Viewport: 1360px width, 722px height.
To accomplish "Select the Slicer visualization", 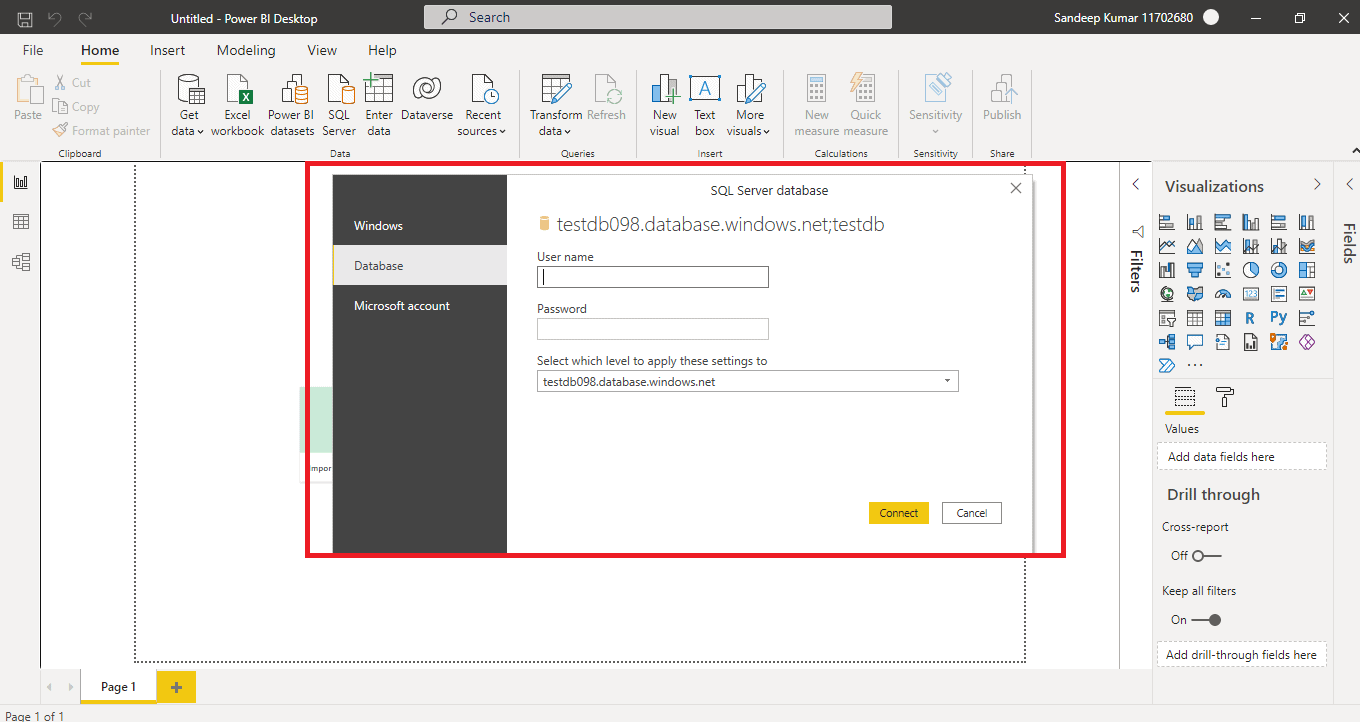I will 1167,317.
